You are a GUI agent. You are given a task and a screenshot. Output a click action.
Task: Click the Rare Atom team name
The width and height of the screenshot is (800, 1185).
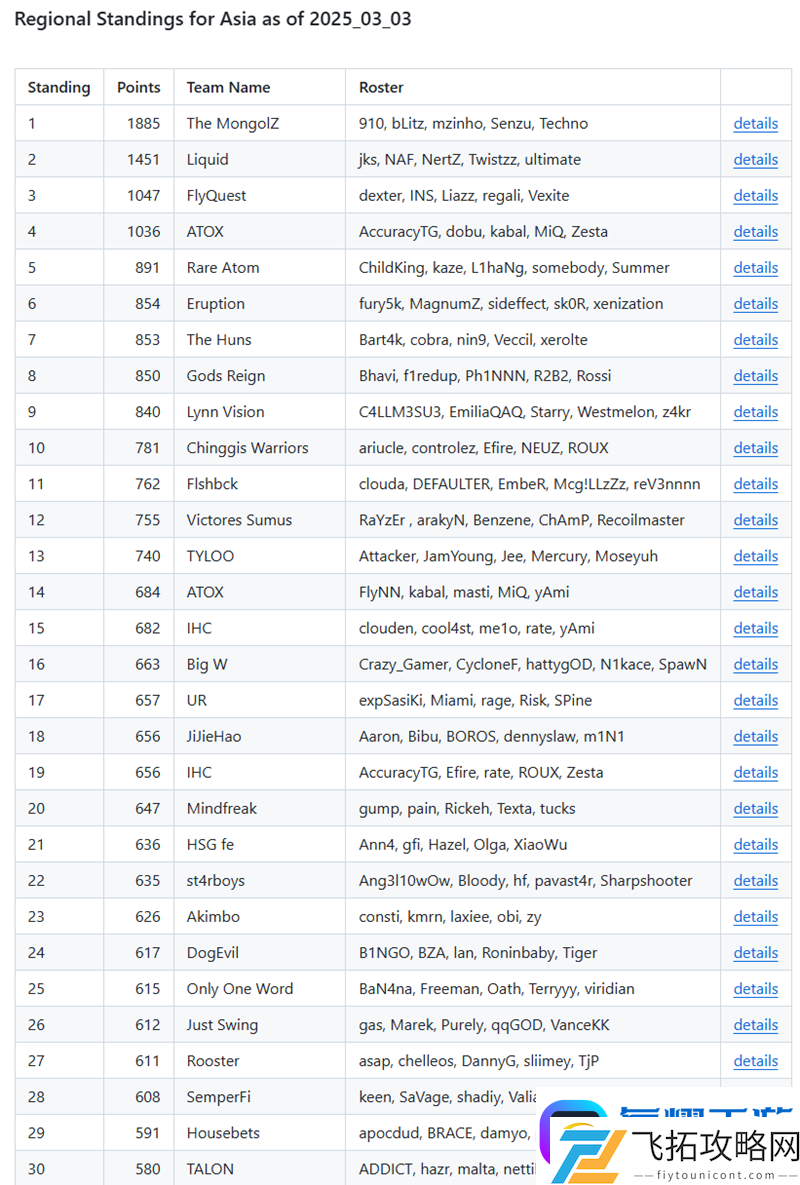pyautogui.click(x=223, y=268)
